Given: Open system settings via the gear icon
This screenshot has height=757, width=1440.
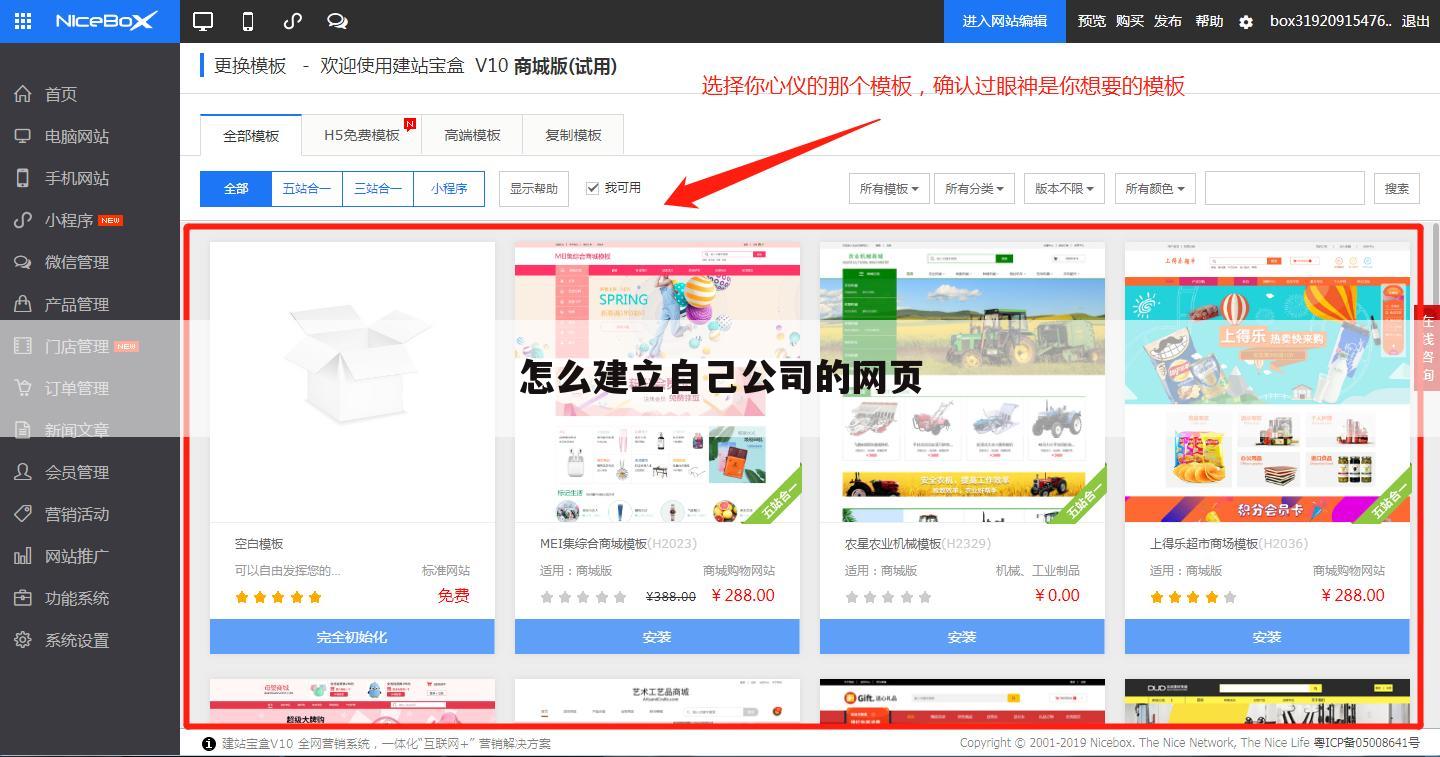Looking at the screenshot, I should pyautogui.click(x=1246, y=20).
